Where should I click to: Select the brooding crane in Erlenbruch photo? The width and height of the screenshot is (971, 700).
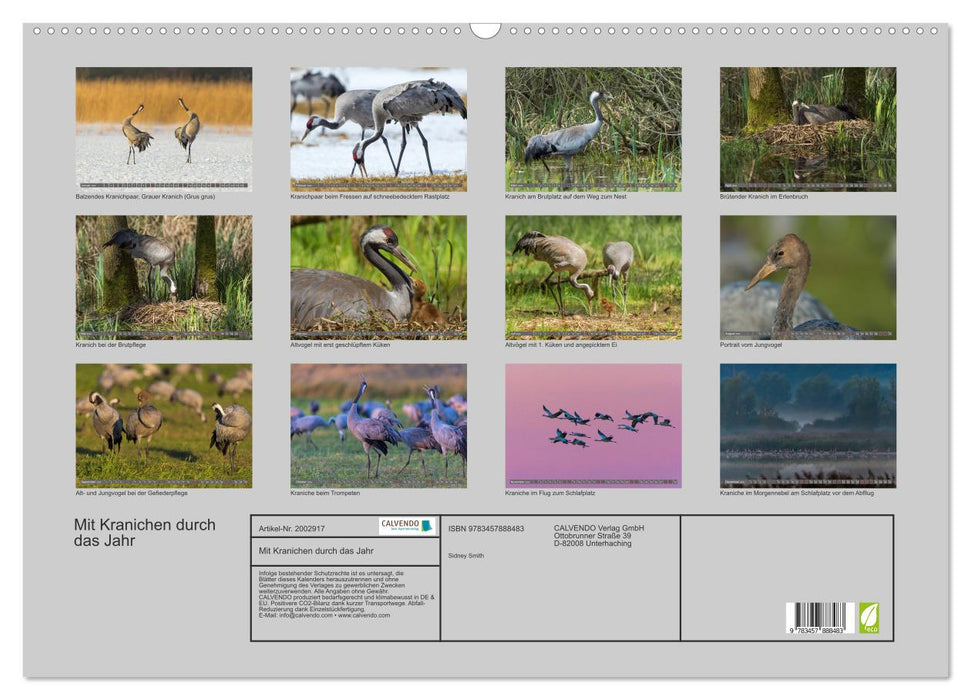point(808,129)
